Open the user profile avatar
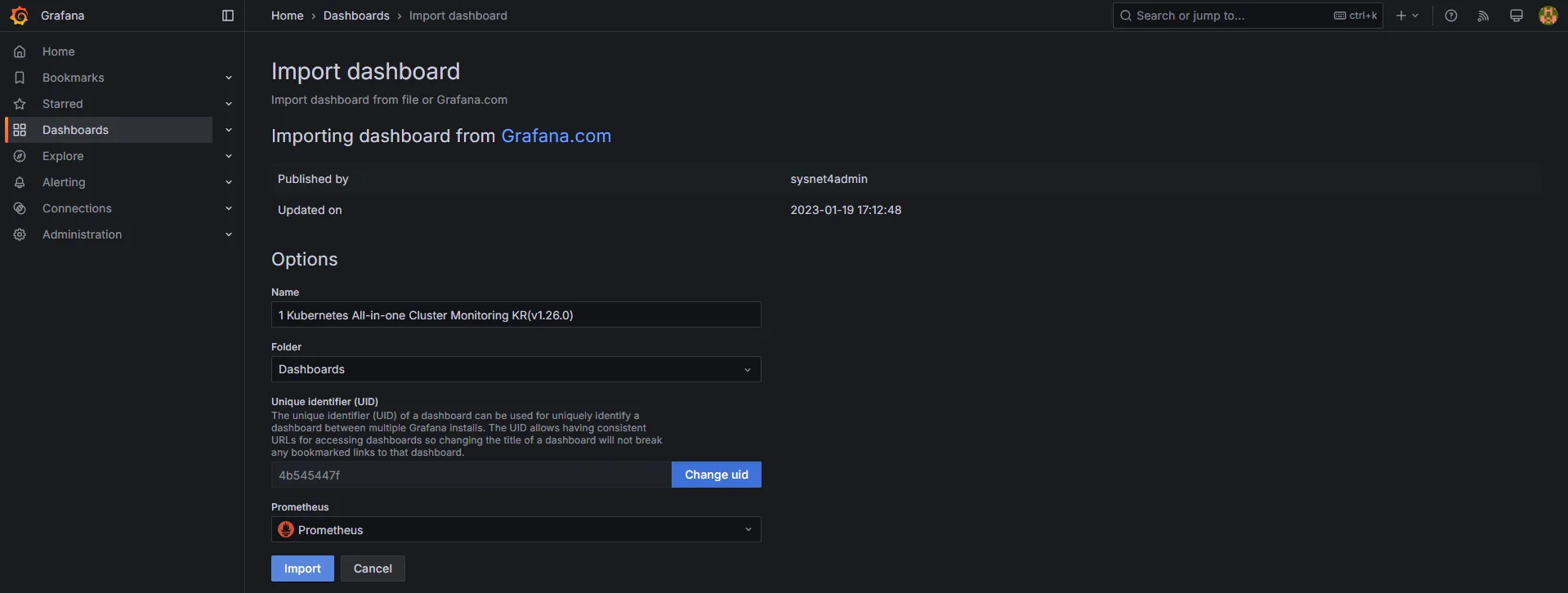Screen dimensions: 1568x593 pos(1548,16)
